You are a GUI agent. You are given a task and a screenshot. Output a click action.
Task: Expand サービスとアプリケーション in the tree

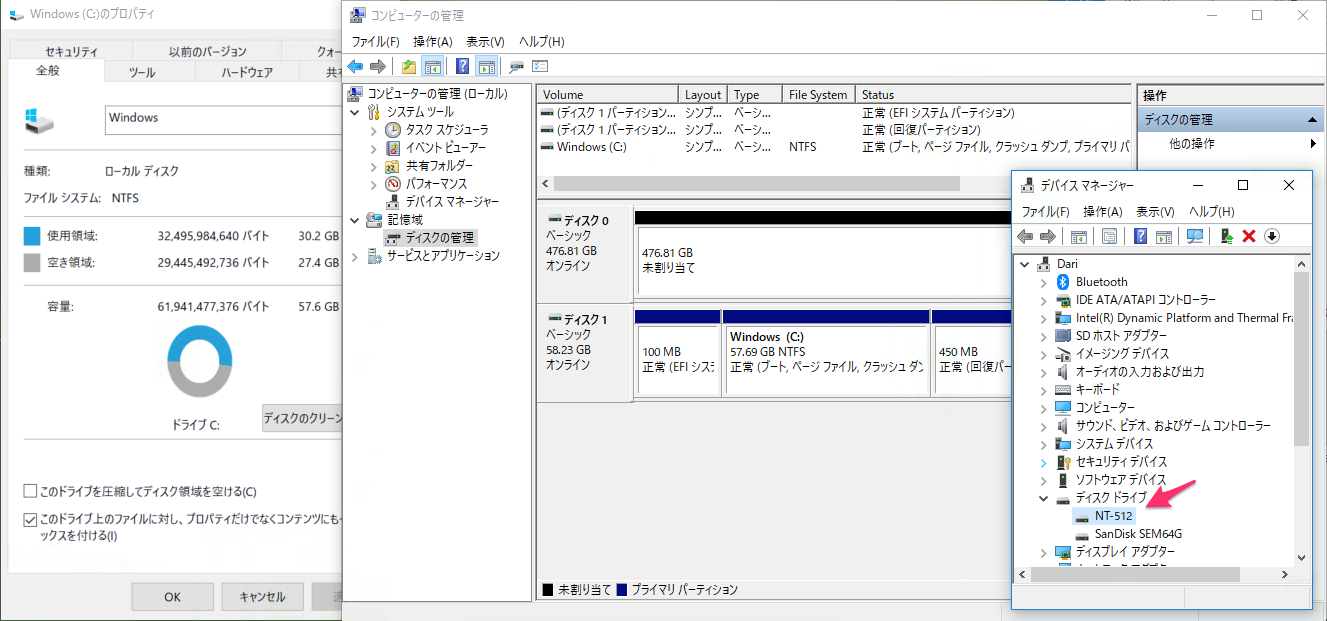(355, 256)
